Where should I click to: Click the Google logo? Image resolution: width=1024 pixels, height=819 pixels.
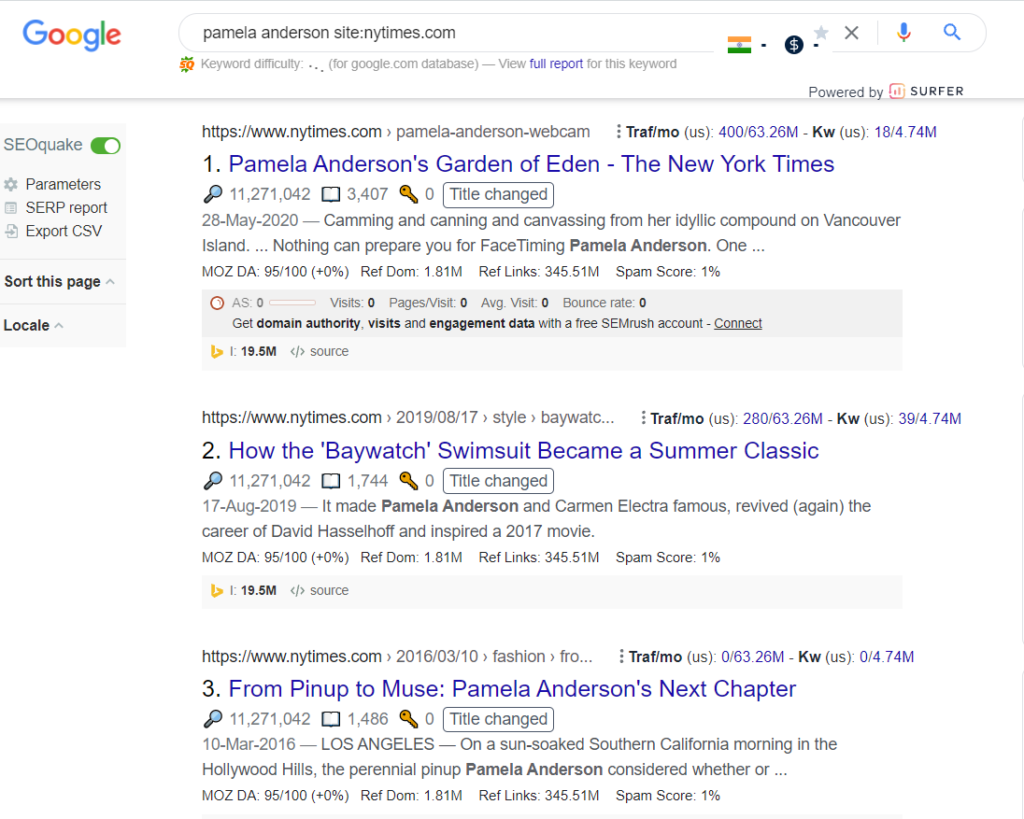(x=72, y=34)
